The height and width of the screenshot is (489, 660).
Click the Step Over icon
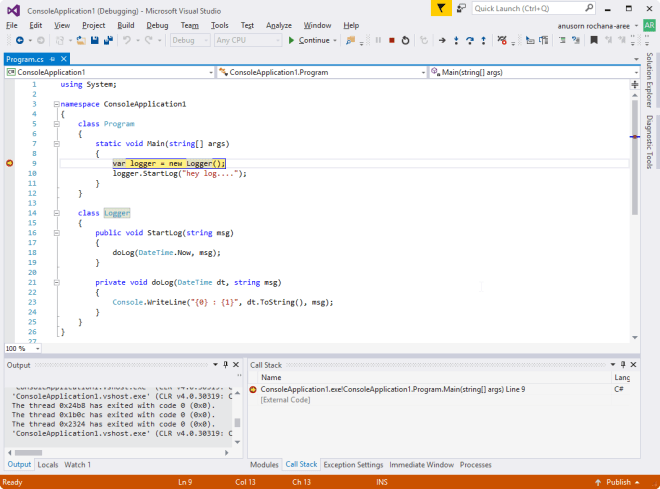pos(469,40)
